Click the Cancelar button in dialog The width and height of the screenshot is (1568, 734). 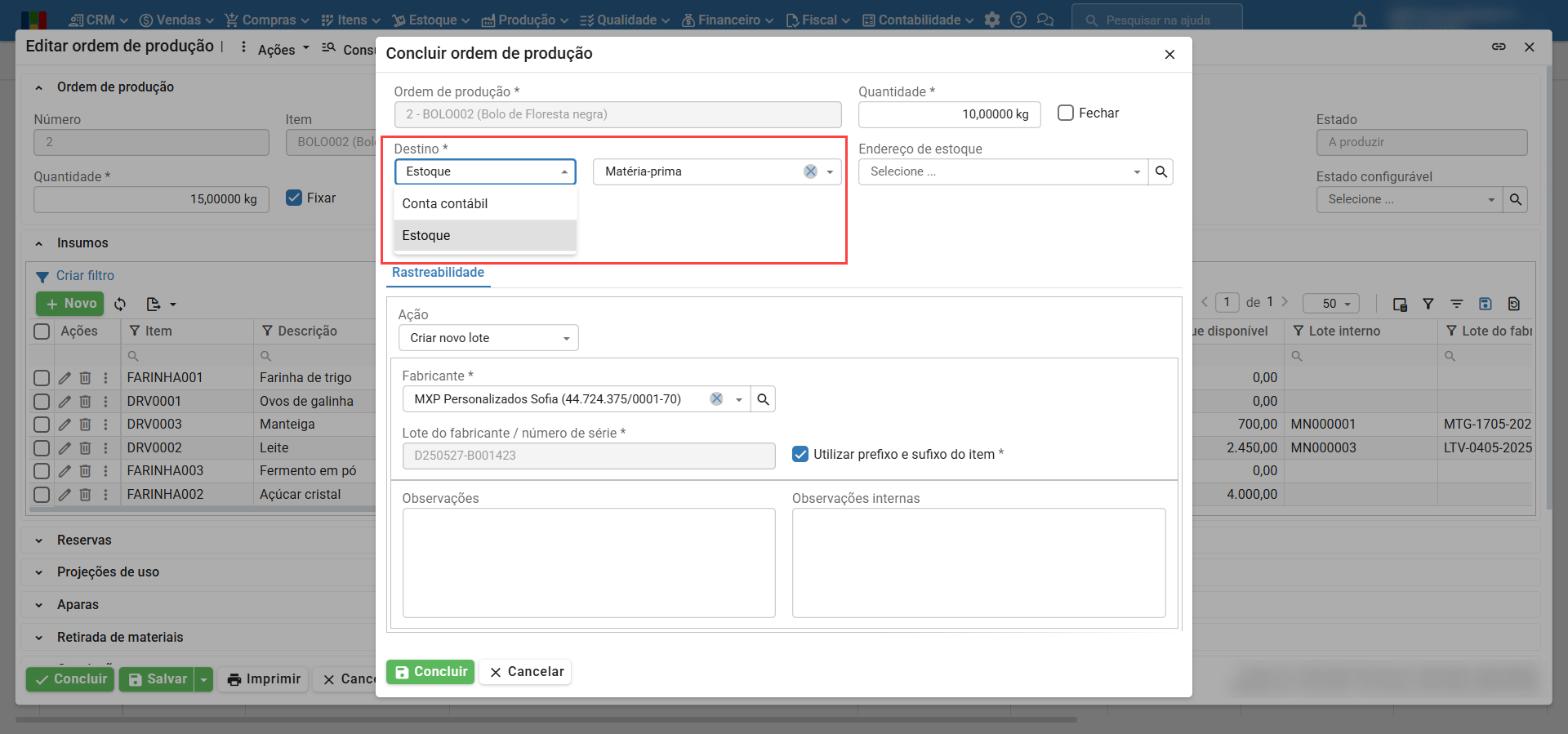click(x=526, y=672)
